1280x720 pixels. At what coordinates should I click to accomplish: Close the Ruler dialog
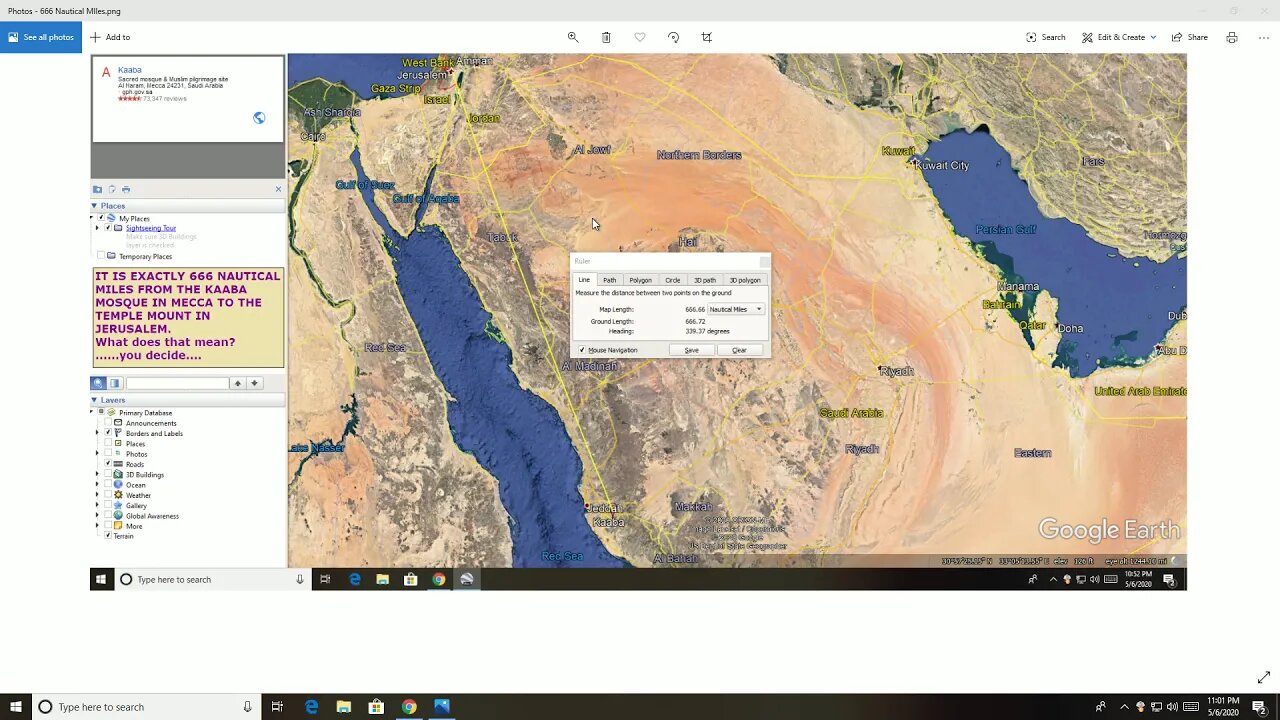[x=764, y=261]
